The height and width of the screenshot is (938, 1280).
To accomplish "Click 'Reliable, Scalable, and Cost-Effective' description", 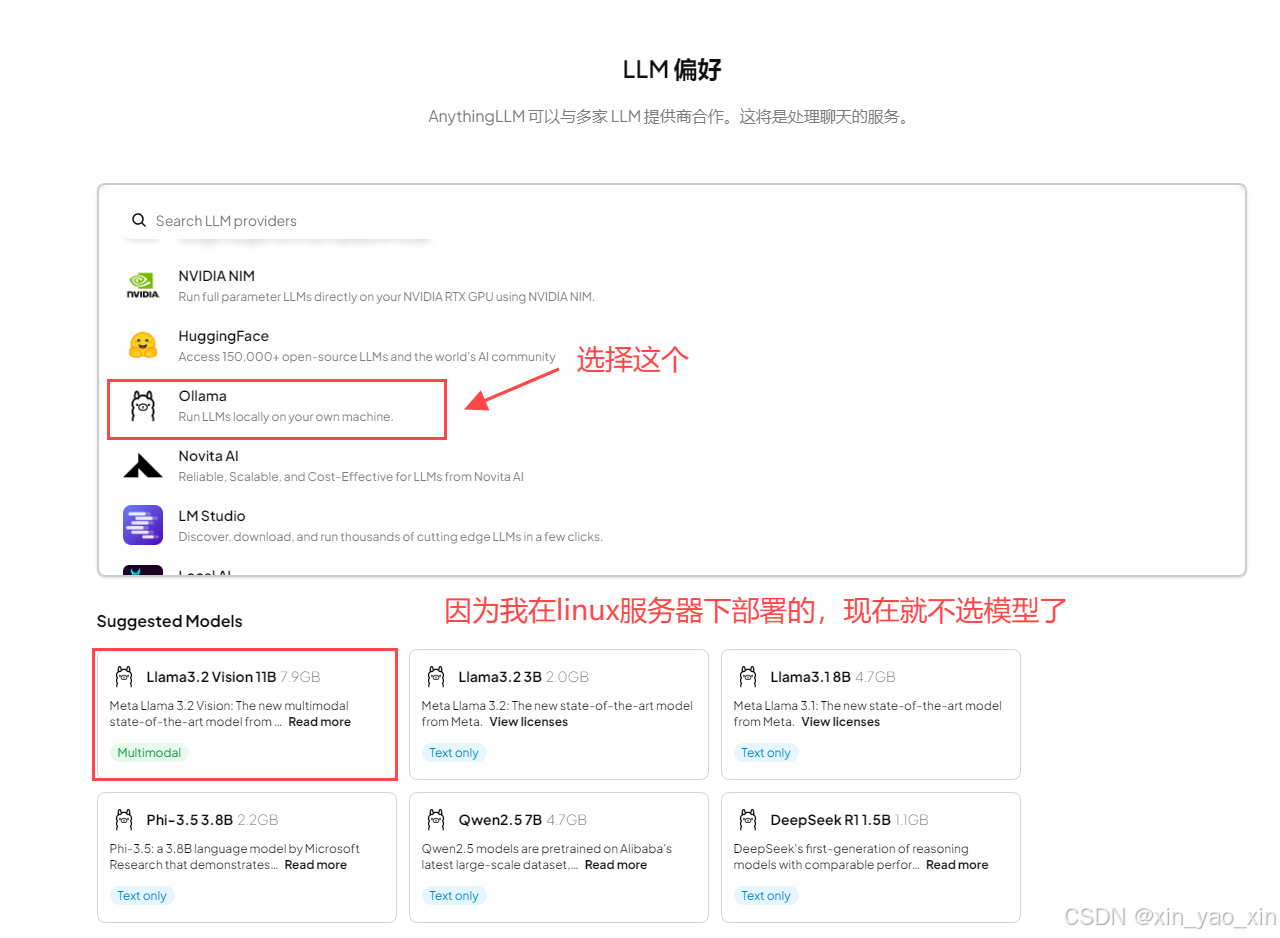I will click(x=351, y=477).
